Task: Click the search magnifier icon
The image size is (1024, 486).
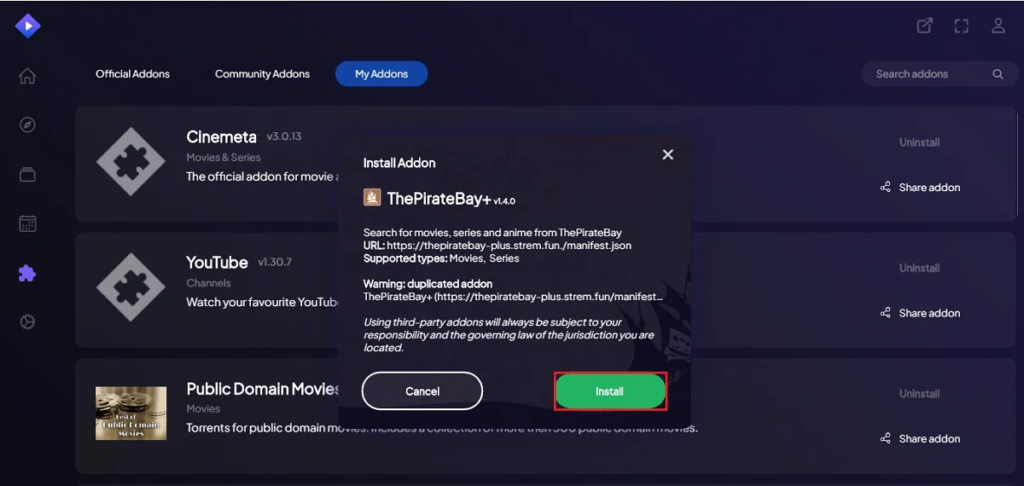Action: click(x=998, y=74)
